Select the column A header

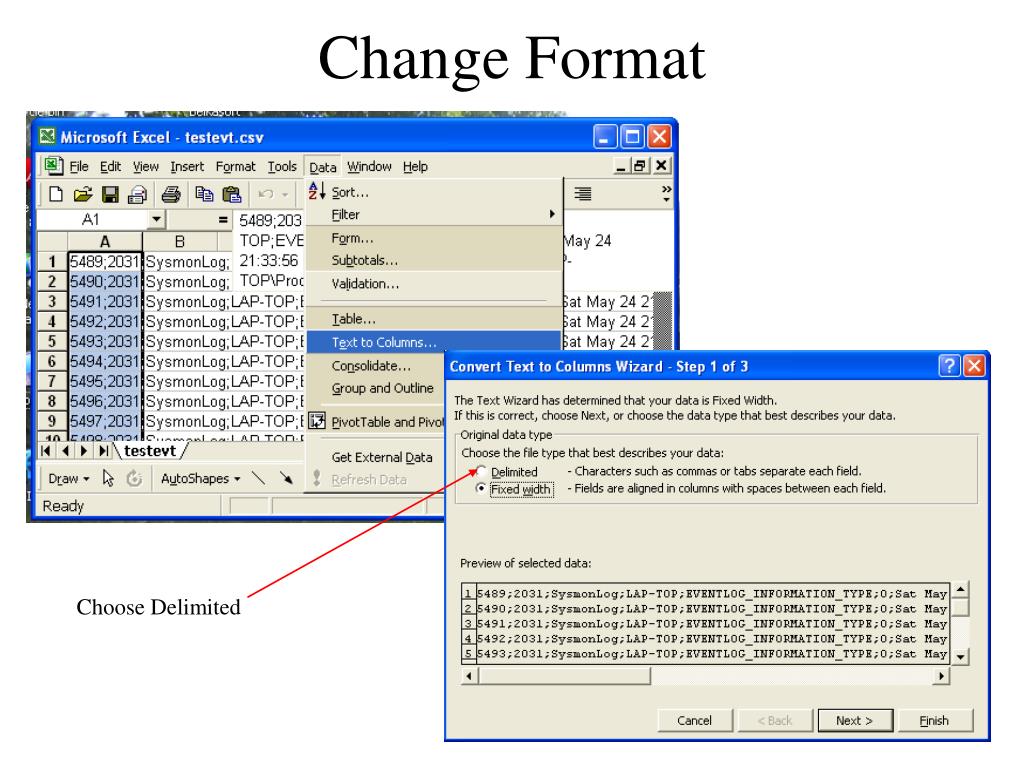click(x=104, y=242)
